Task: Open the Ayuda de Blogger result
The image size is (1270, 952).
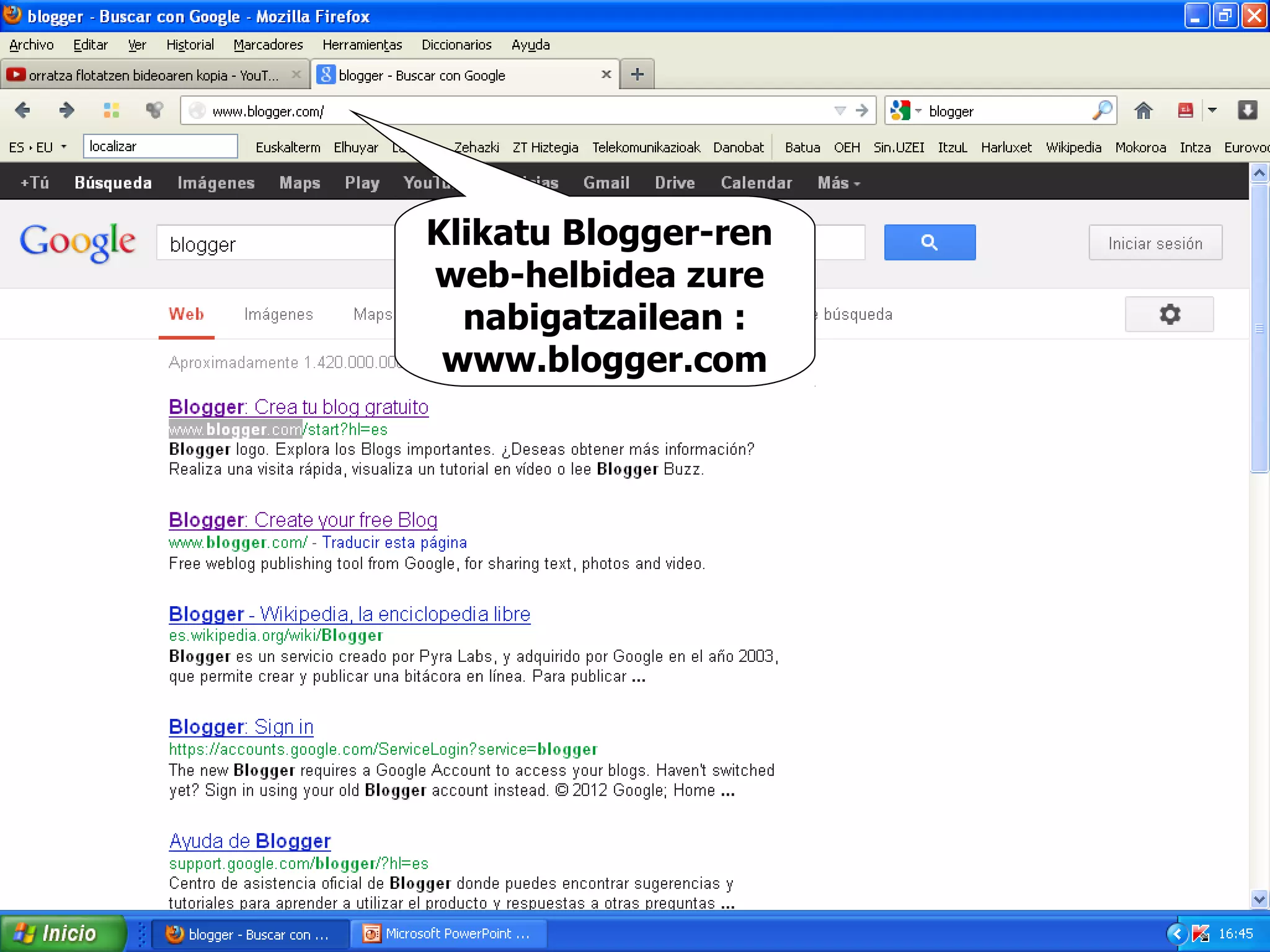Action: click(250, 840)
